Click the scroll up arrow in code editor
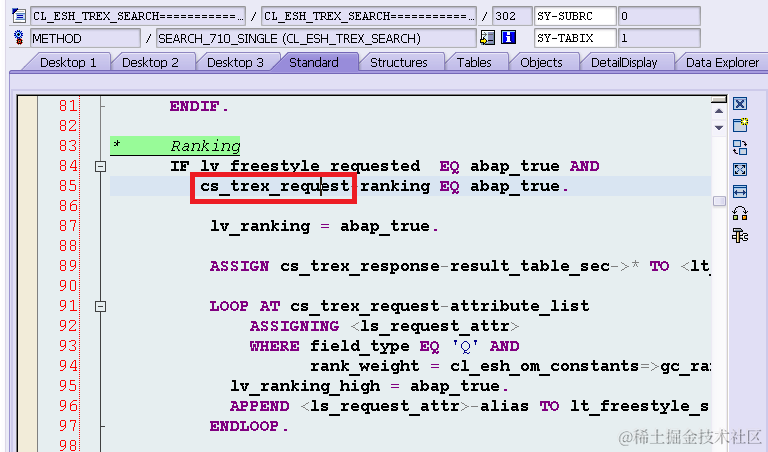This screenshot has width=768, height=452. point(719,112)
